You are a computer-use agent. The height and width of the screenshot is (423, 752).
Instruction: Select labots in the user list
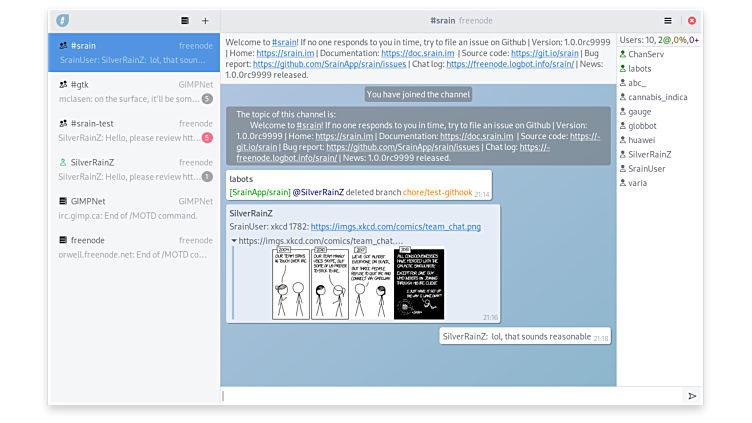[x=642, y=68]
